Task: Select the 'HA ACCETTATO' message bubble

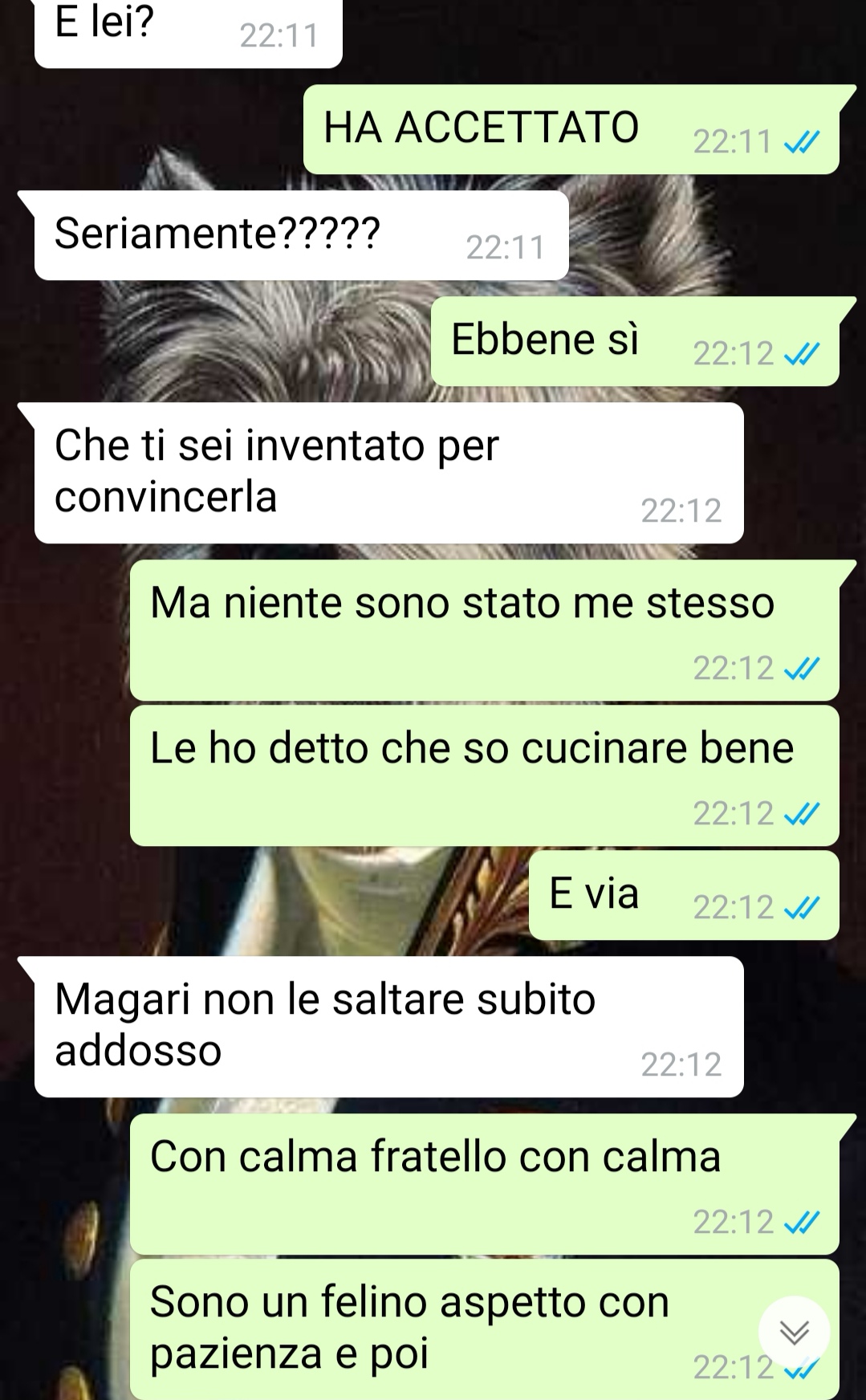Action: coord(571,129)
